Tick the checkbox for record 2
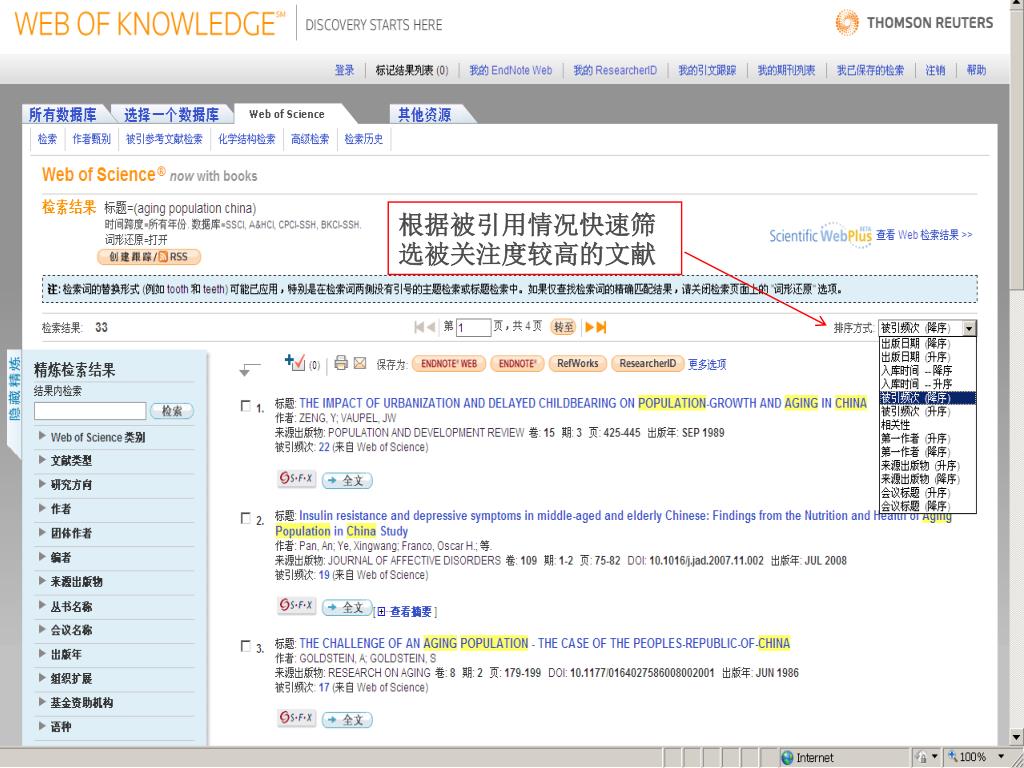Image resolution: width=1024 pixels, height=768 pixels. (246, 519)
